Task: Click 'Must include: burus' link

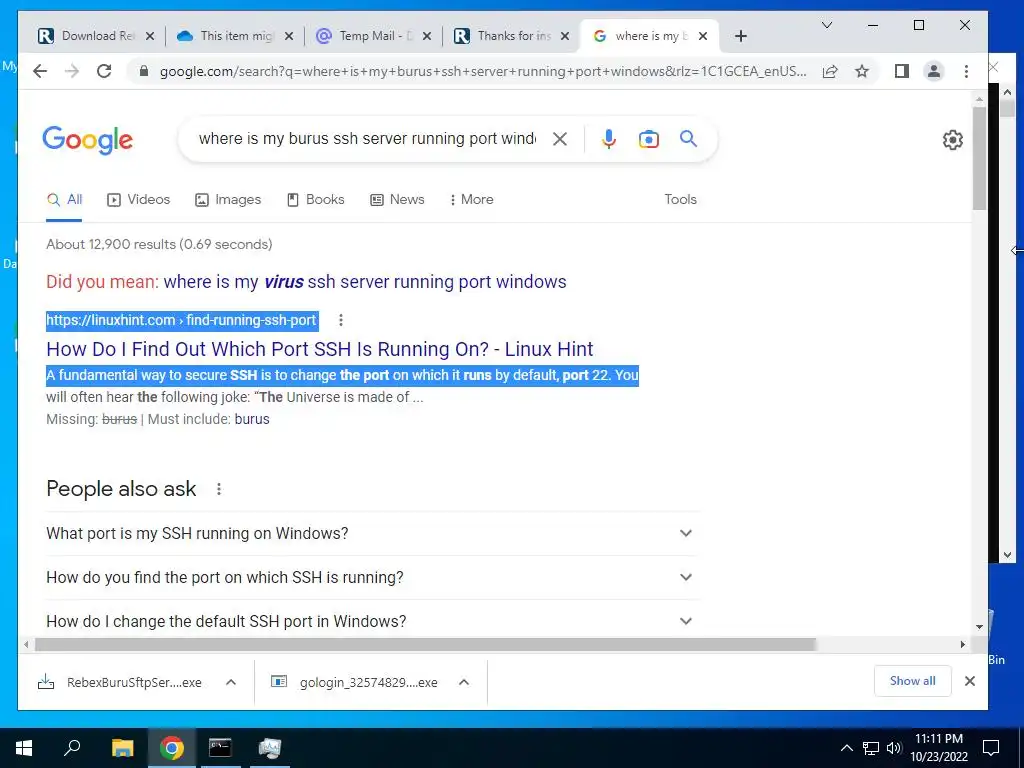Action: click(x=252, y=419)
